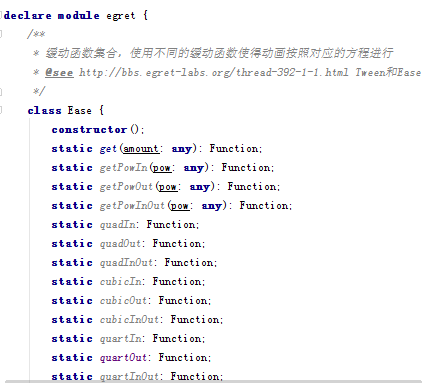Click the module keyword

coord(78,15)
